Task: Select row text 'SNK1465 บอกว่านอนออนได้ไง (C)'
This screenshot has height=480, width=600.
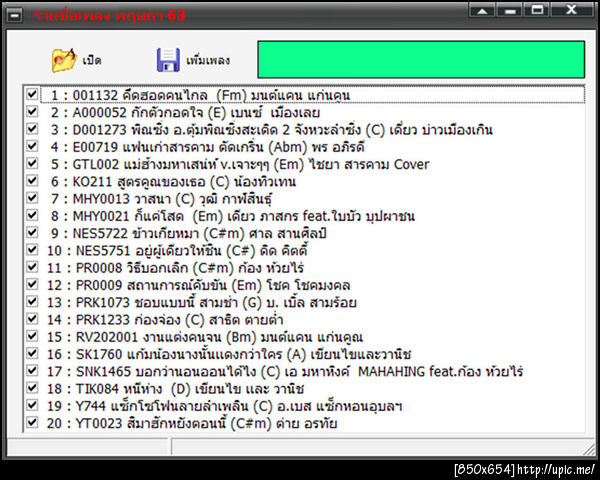Action: click(x=178, y=372)
